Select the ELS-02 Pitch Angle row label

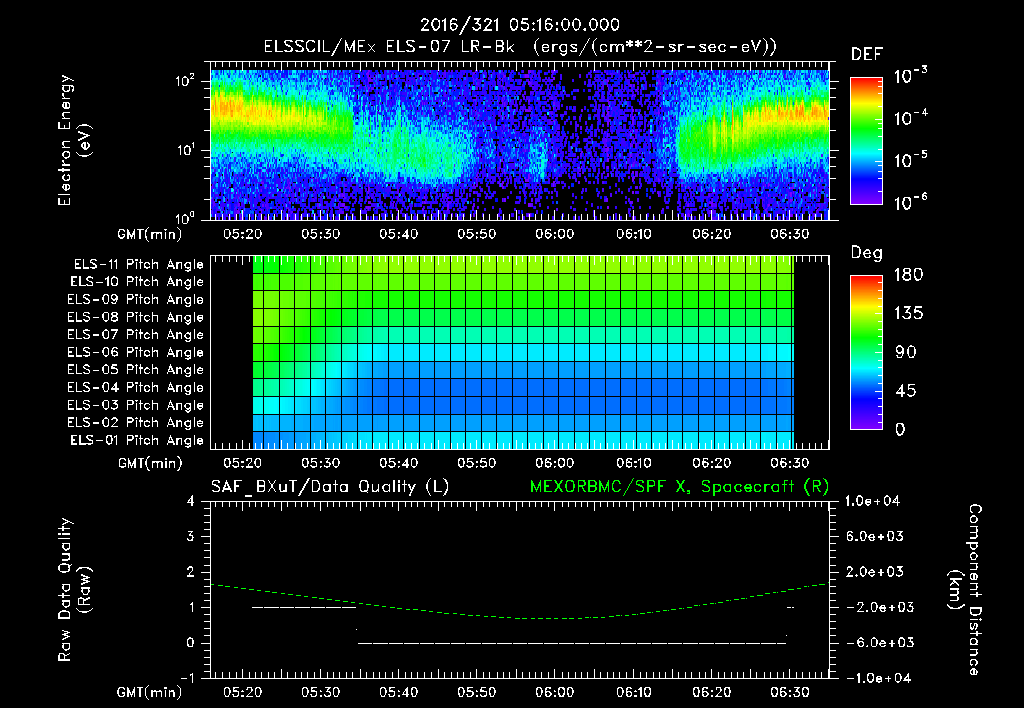(x=136, y=423)
